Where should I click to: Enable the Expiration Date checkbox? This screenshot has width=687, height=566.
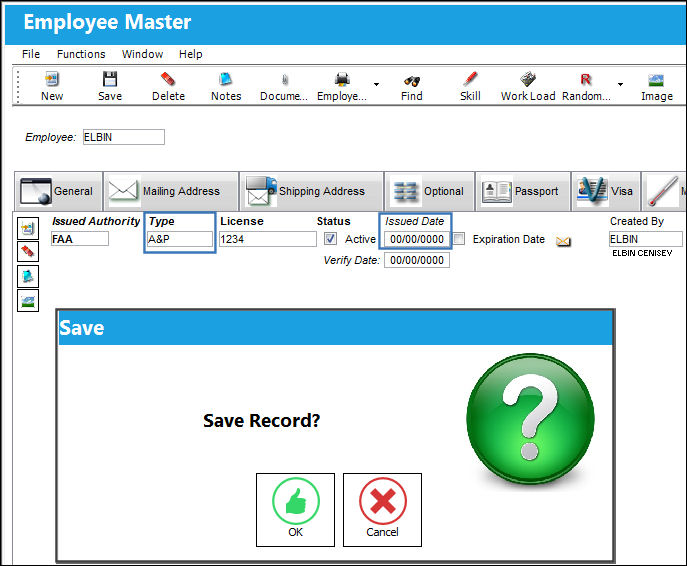click(459, 239)
